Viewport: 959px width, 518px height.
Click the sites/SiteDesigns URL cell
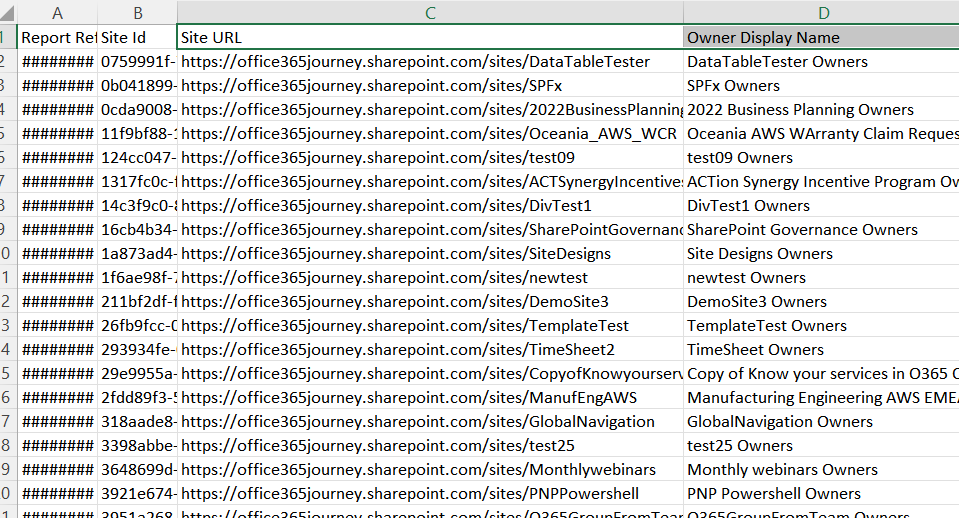[x=430, y=254]
